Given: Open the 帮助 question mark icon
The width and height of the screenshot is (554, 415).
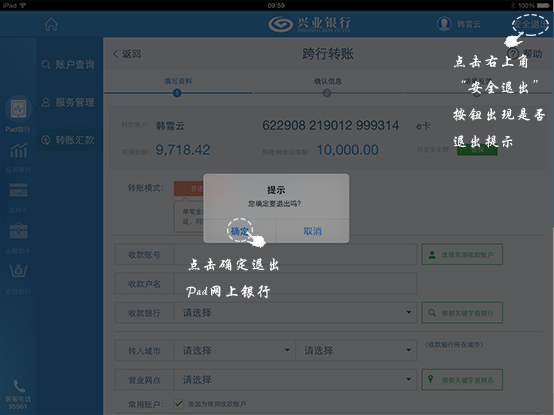Looking at the screenshot, I should click(513, 54).
